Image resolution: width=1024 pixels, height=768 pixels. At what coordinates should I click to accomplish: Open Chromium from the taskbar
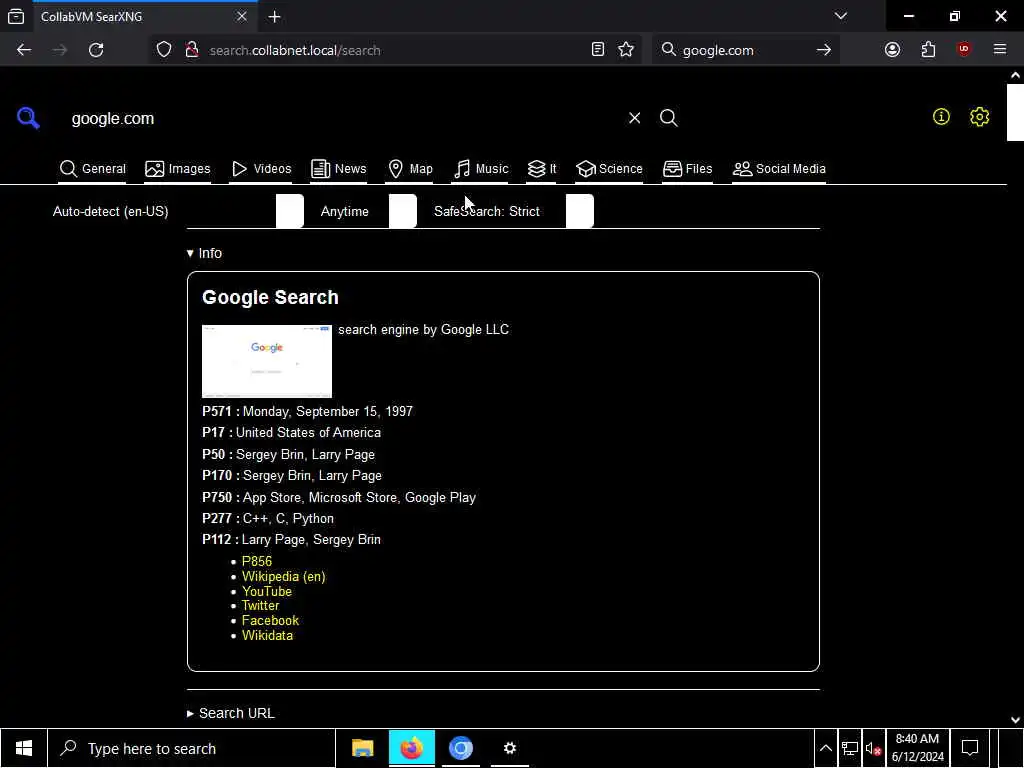(x=460, y=748)
